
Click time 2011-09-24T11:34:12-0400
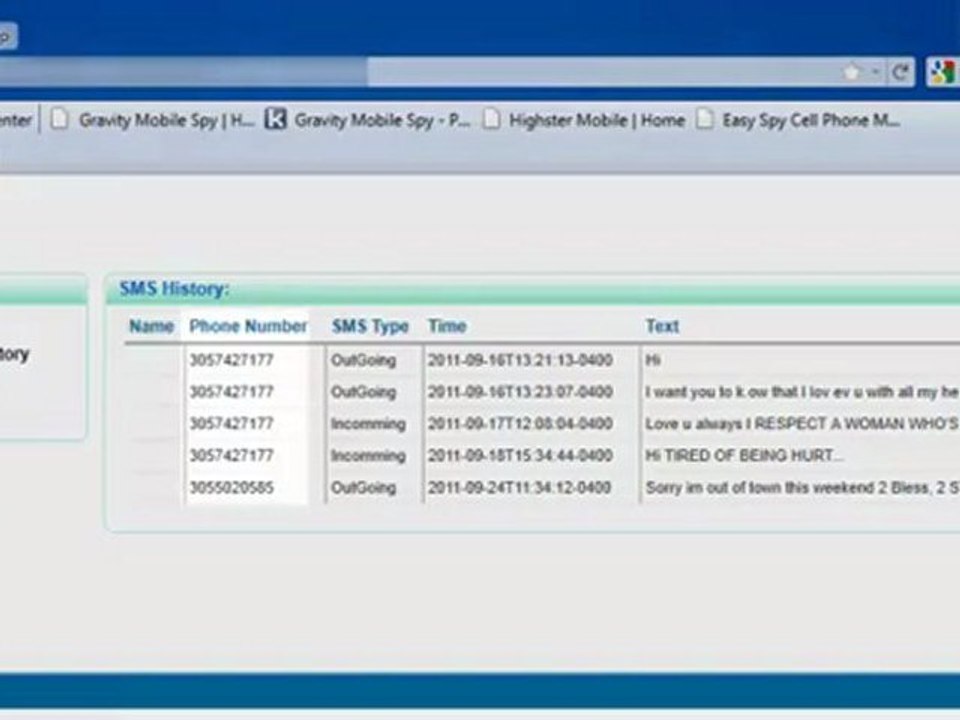click(x=519, y=487)
